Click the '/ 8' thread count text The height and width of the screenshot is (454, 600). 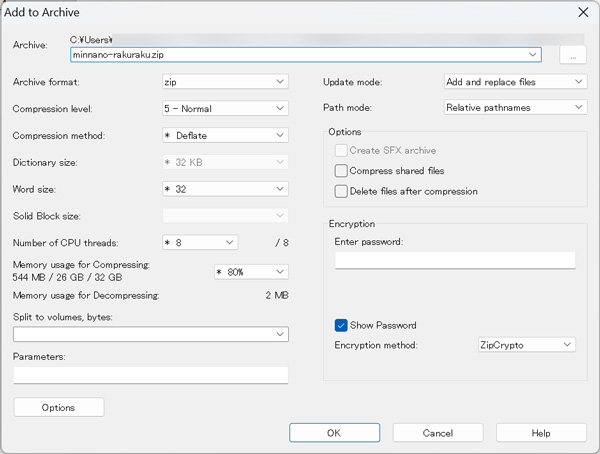pyautogui.click(x=282, y=242)
